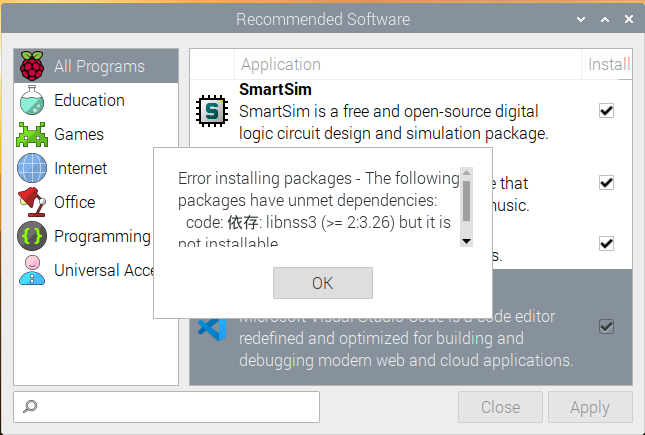
Task: Click the raspberry All Programs icon
Action: coord(32,66)
